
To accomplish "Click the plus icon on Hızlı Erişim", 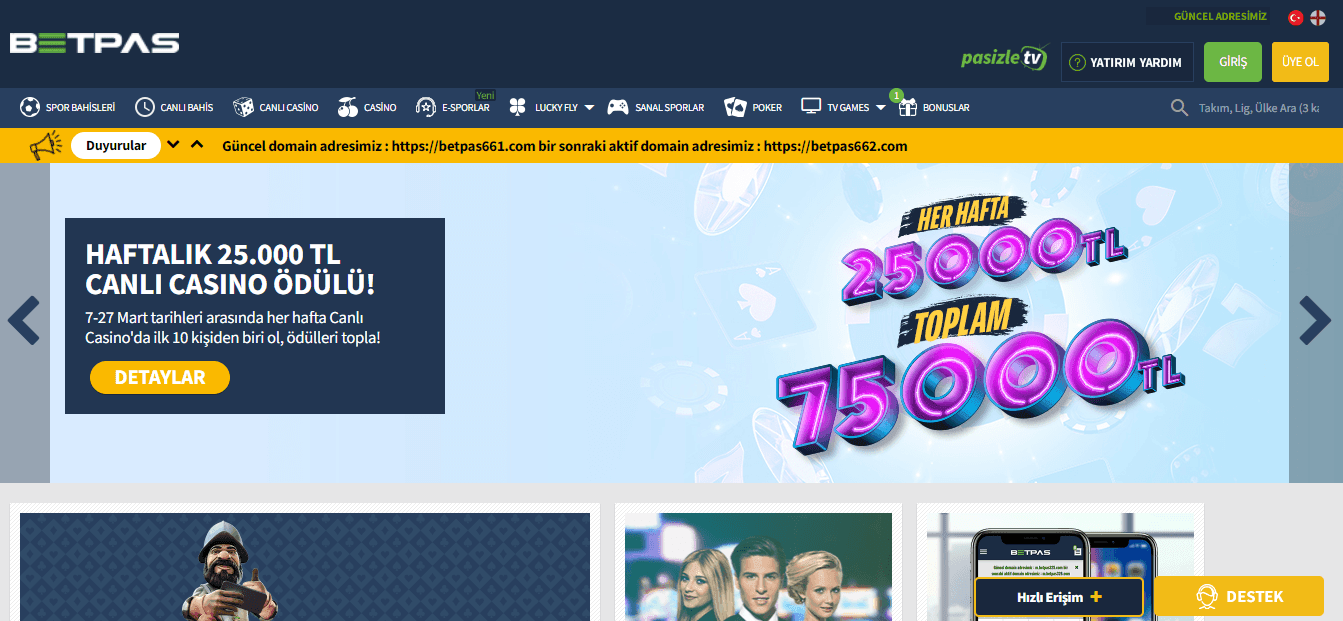I will [1096, 597].
